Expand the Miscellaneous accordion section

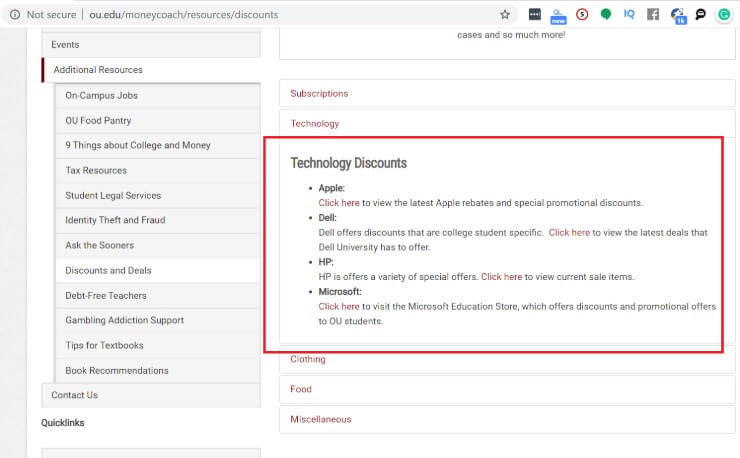507,420
